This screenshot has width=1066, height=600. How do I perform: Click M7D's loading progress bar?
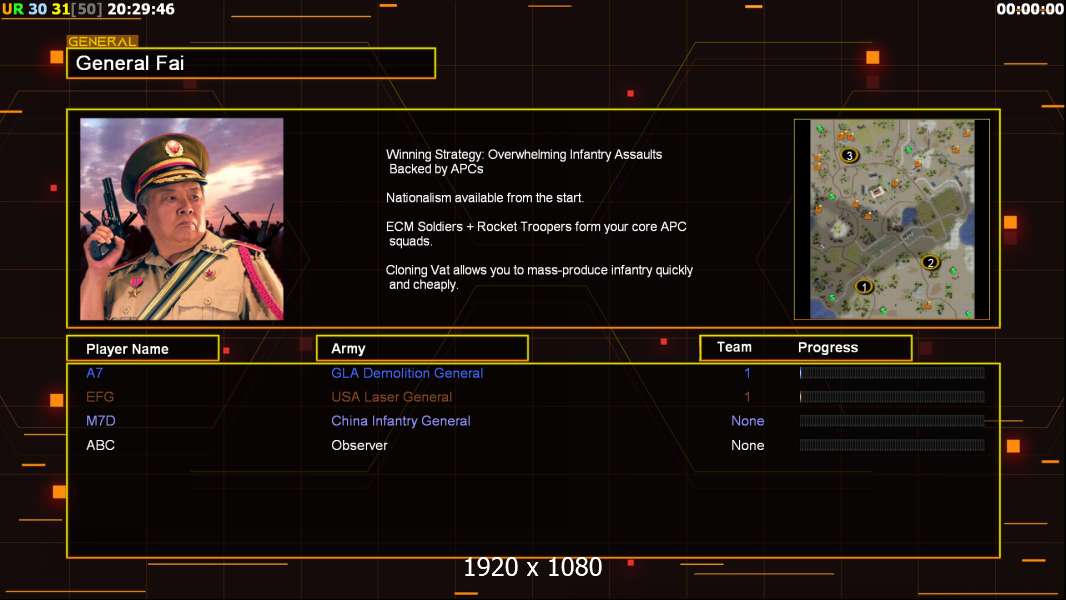click(x=892, y=421)
